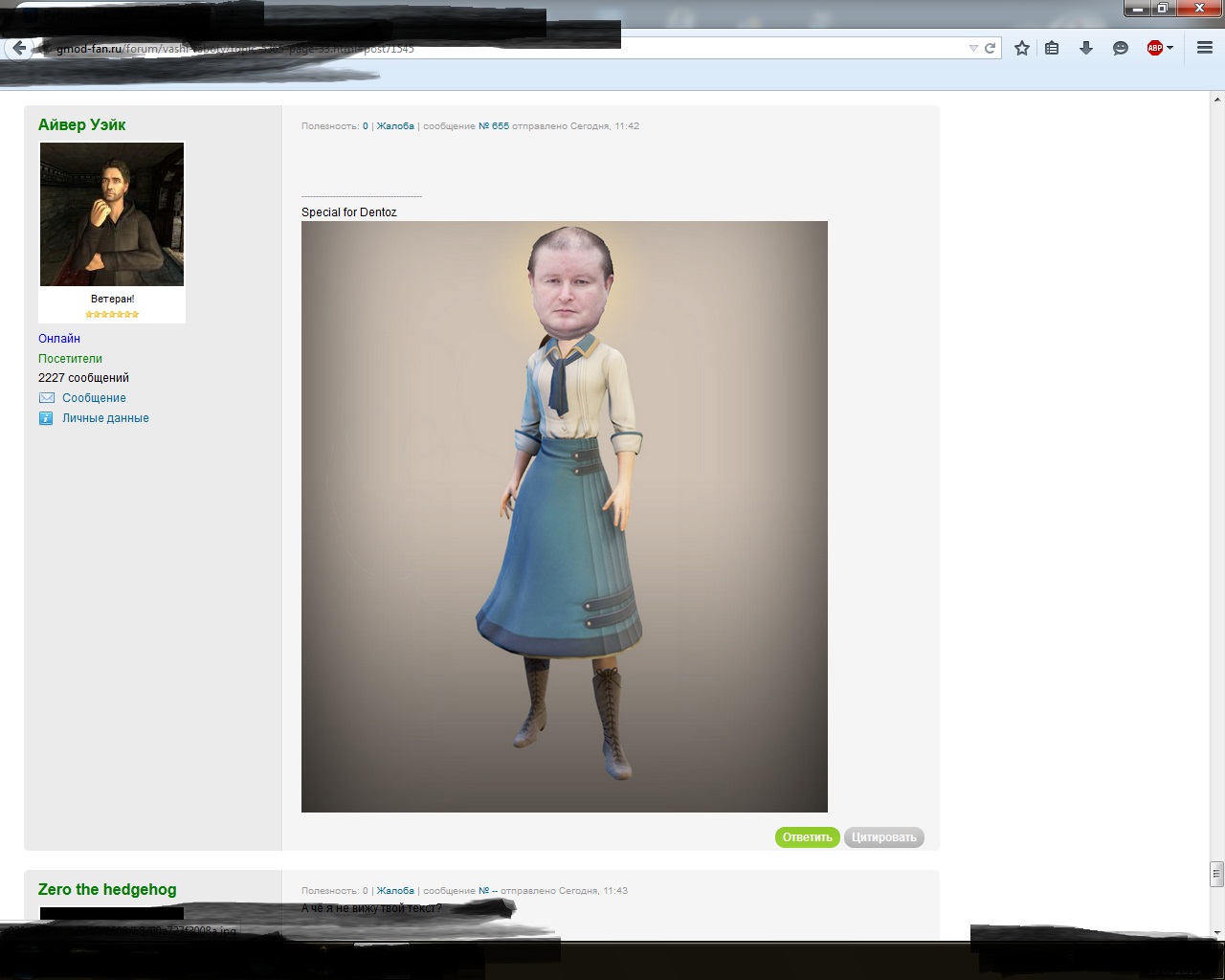1225x980 pixels.
Task: Open the Личные данные profile link
Action: pos(105,418)
